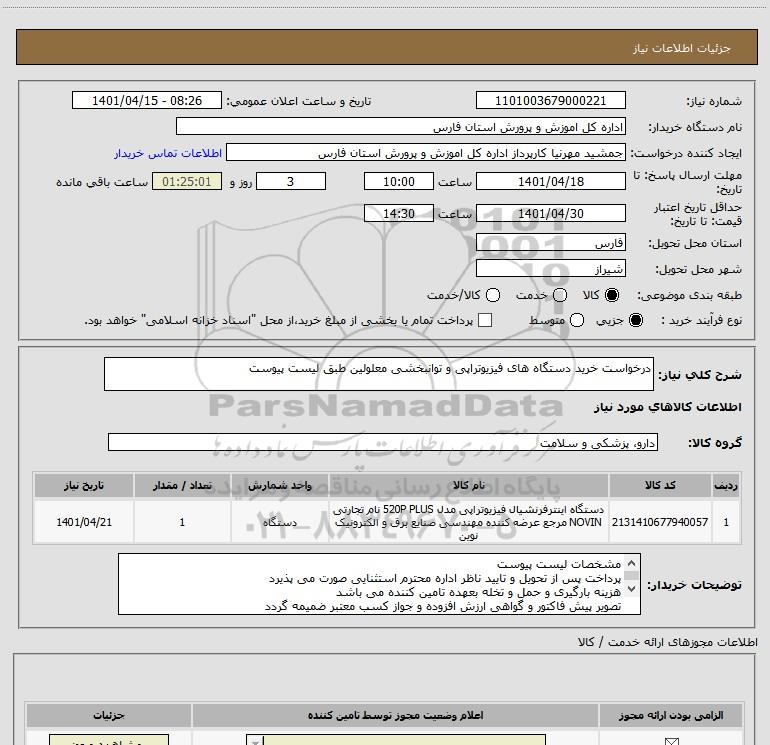
Task: Click the item code 213141067794​0057 cell
Action: click(x=660, y=522)
